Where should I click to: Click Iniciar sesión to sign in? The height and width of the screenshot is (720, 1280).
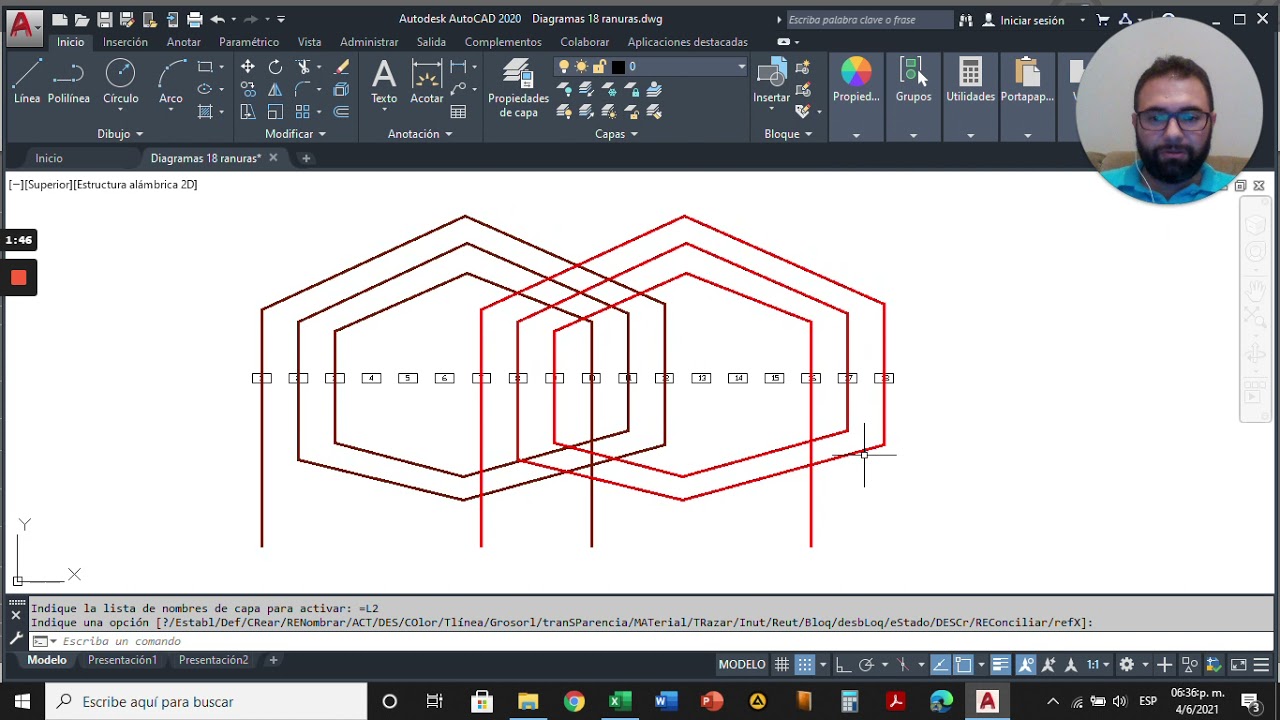coord(1031,20)
